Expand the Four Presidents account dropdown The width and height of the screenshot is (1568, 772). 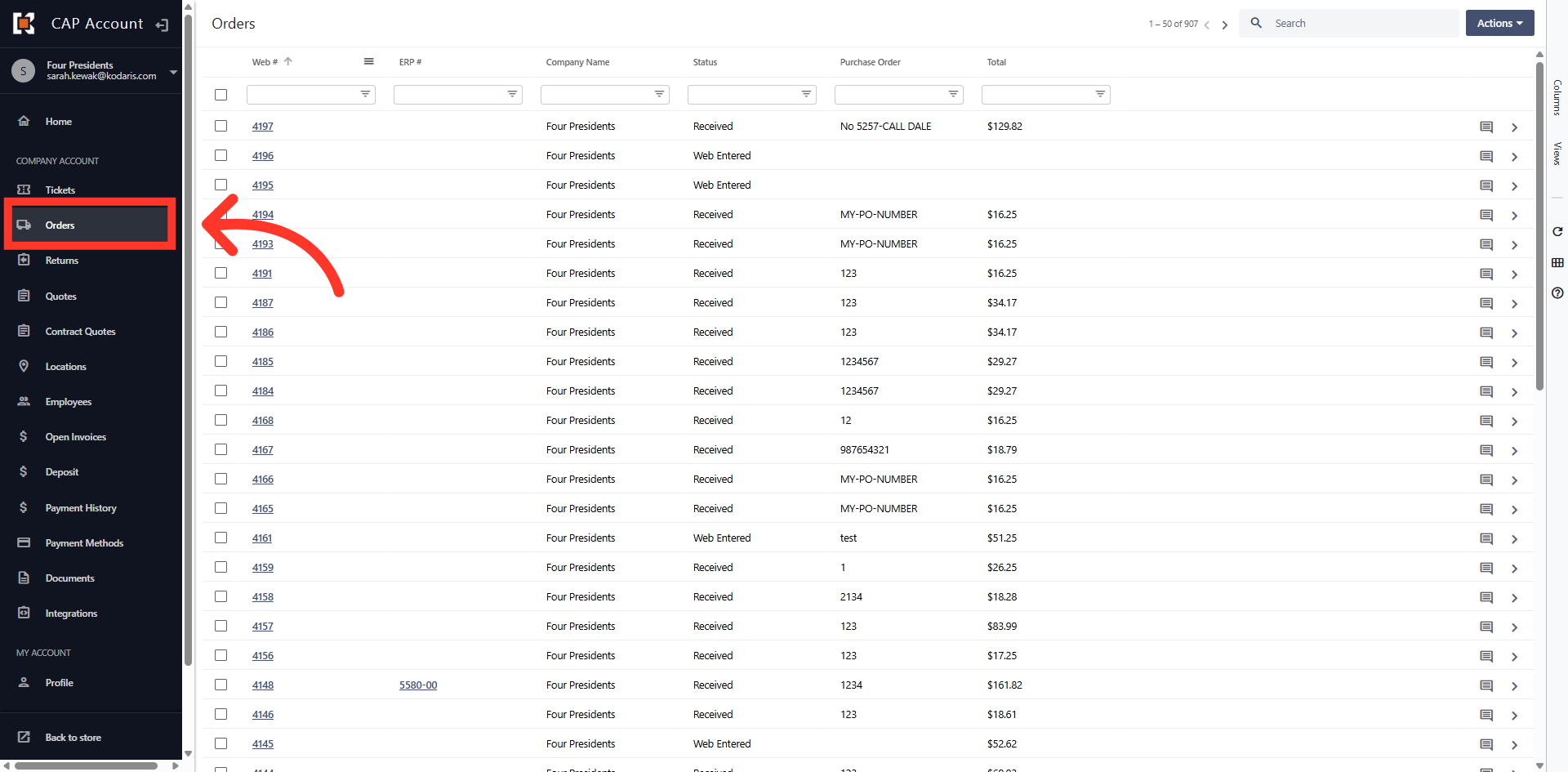click(173, 72)
